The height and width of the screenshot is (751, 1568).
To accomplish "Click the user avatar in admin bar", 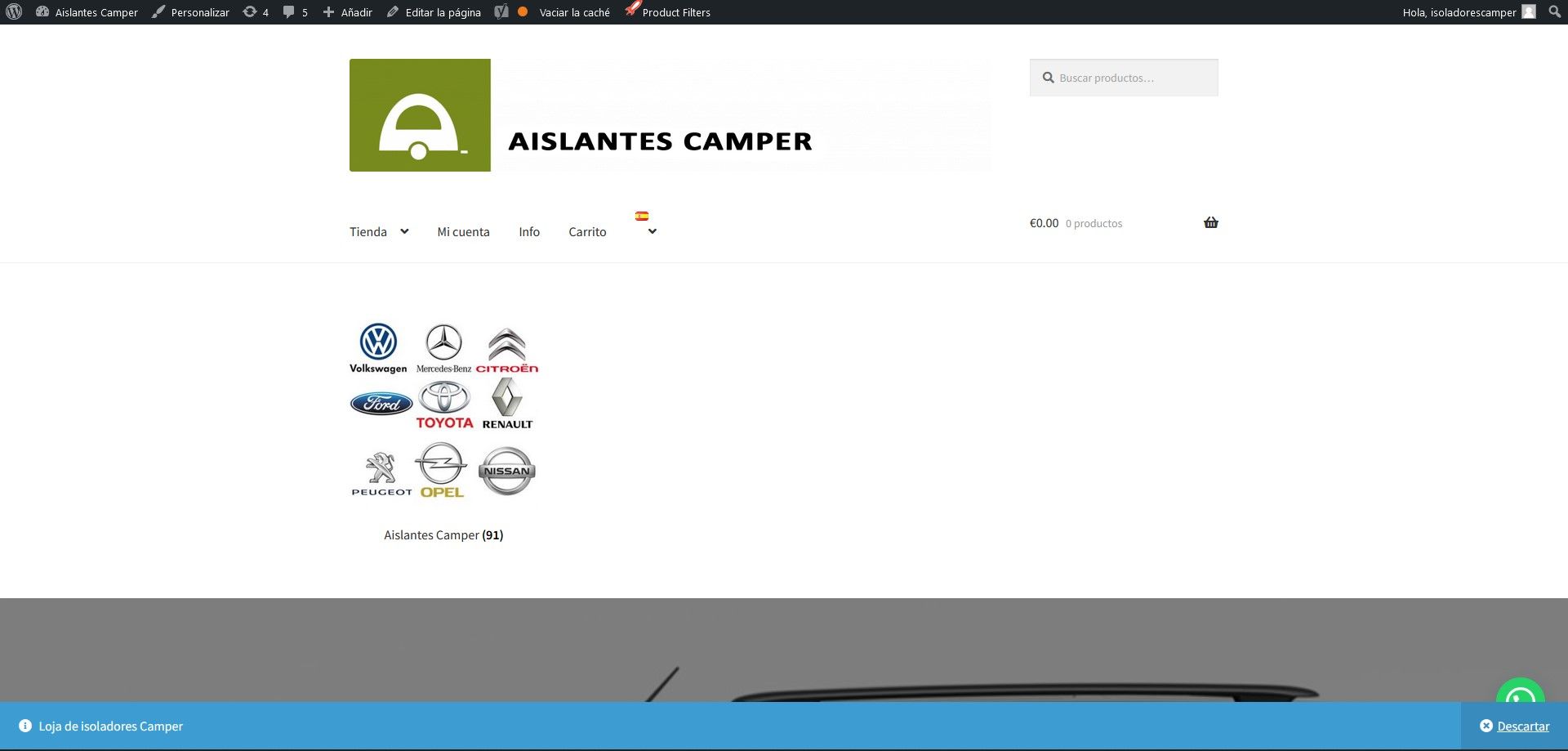I will tap(1529, 11).
